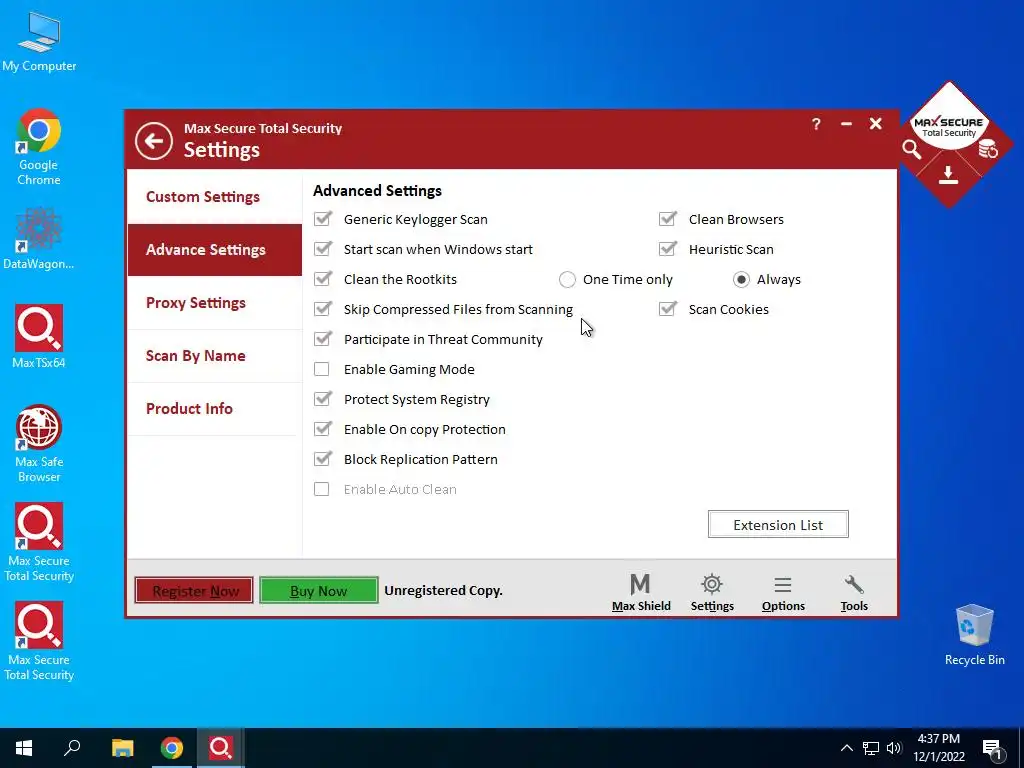
Task: Open taskbar search magnifier
Action: point(72,748)
